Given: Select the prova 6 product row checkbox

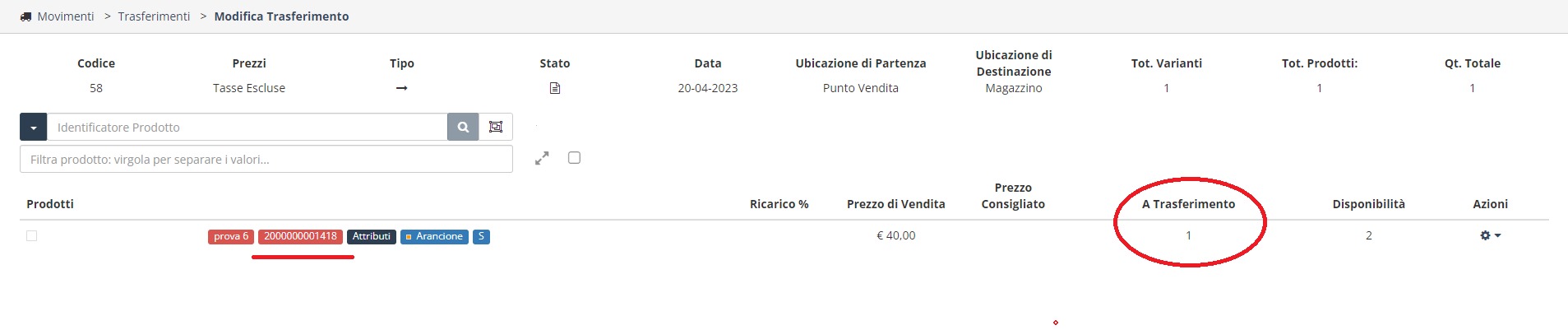Looking at the screenshot, I should [32, 236].
